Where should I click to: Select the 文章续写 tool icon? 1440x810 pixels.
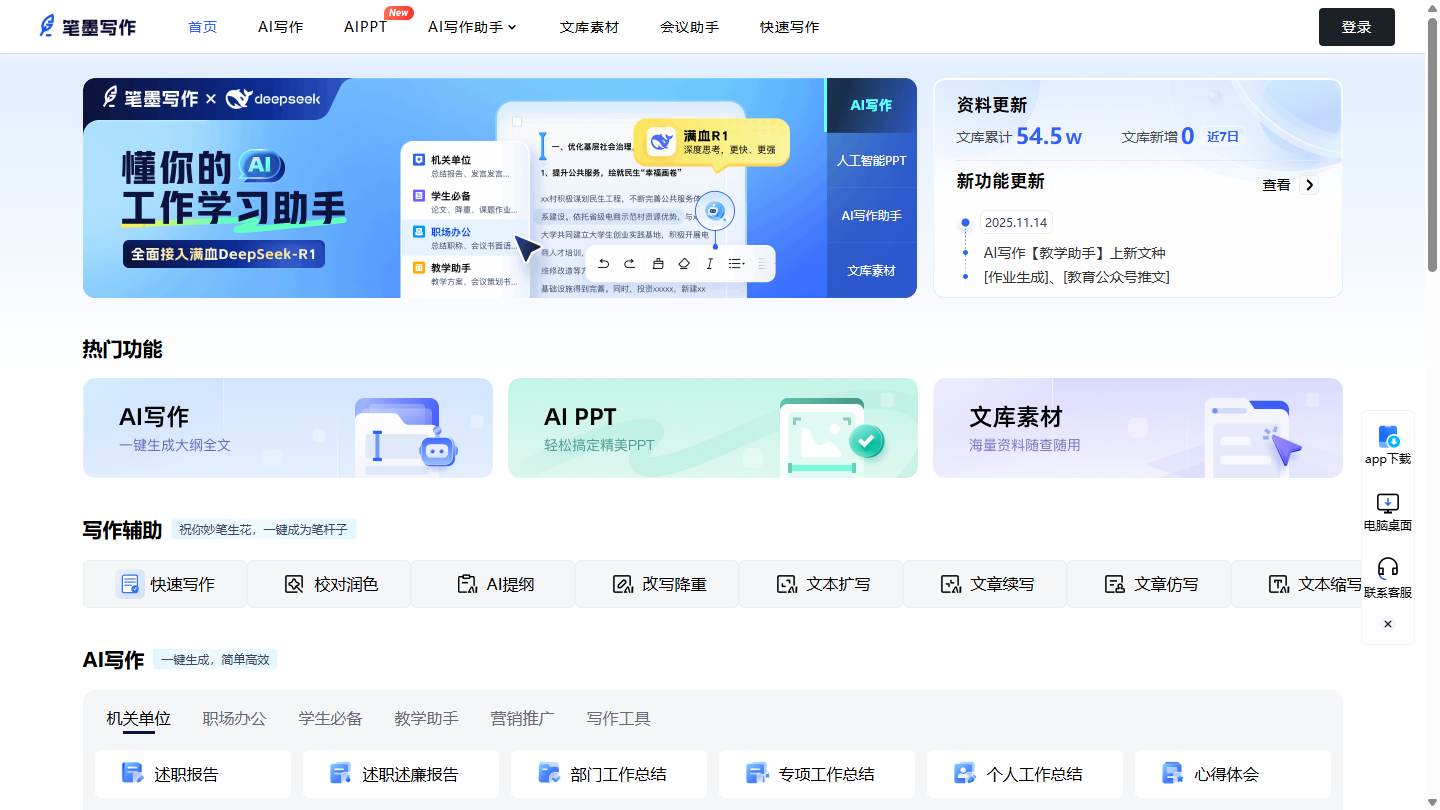point(950,584)
